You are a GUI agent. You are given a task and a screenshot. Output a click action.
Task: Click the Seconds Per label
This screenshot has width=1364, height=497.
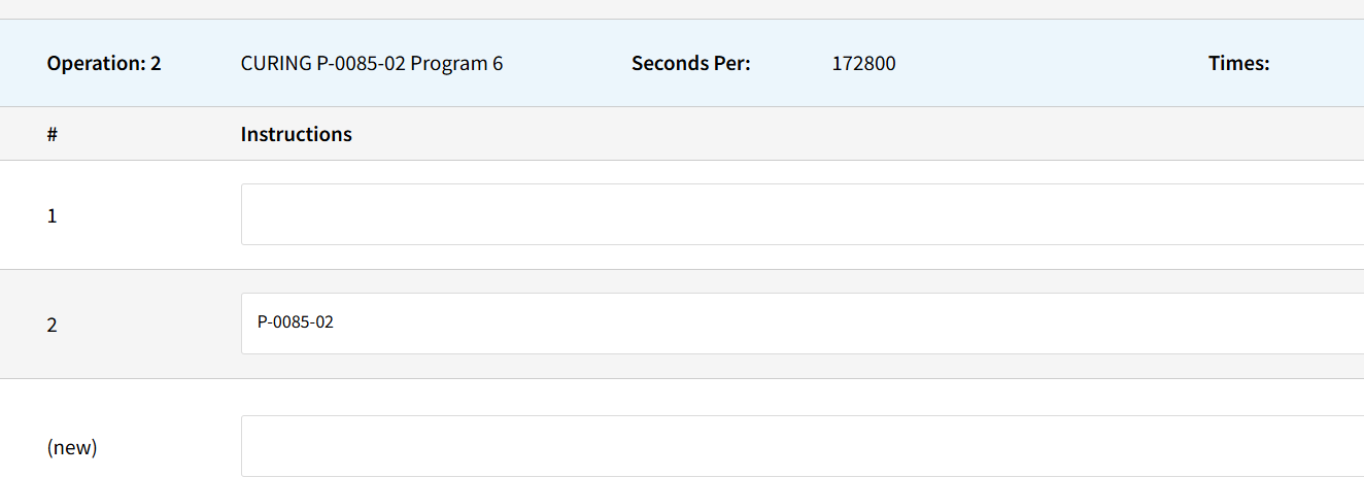point(691,64)
